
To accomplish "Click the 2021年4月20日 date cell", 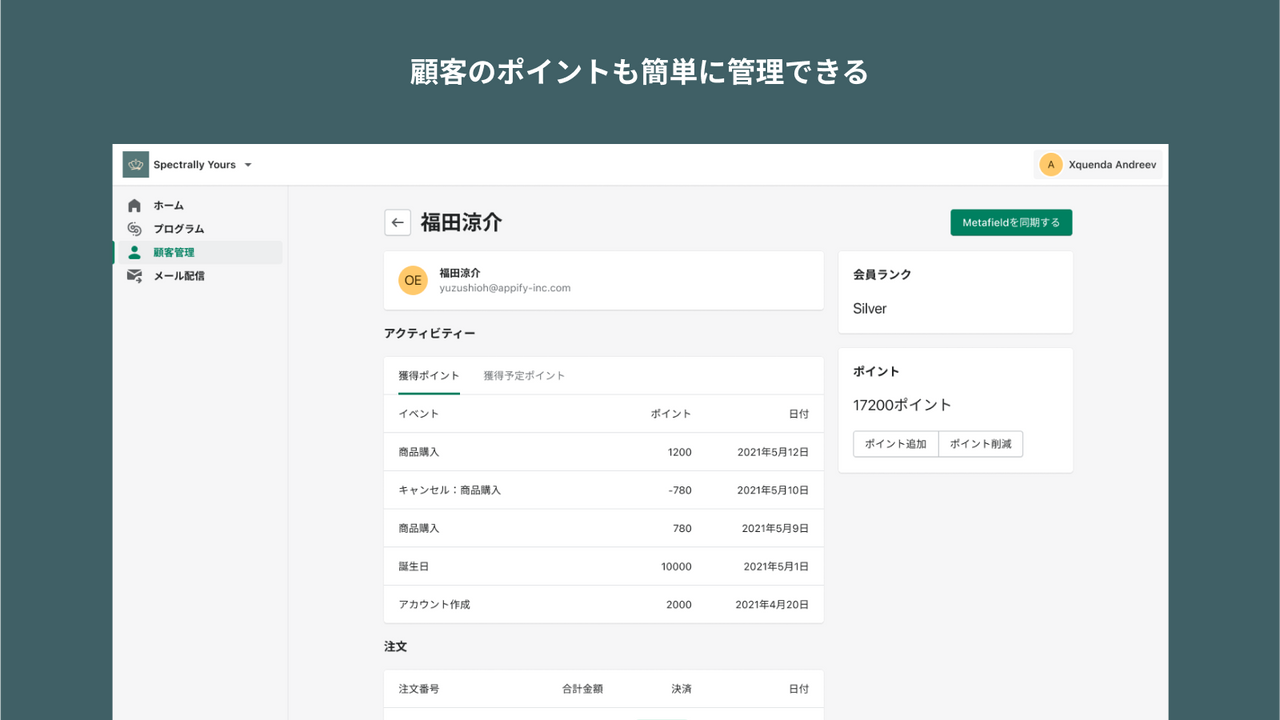I will tap(772, 605).
